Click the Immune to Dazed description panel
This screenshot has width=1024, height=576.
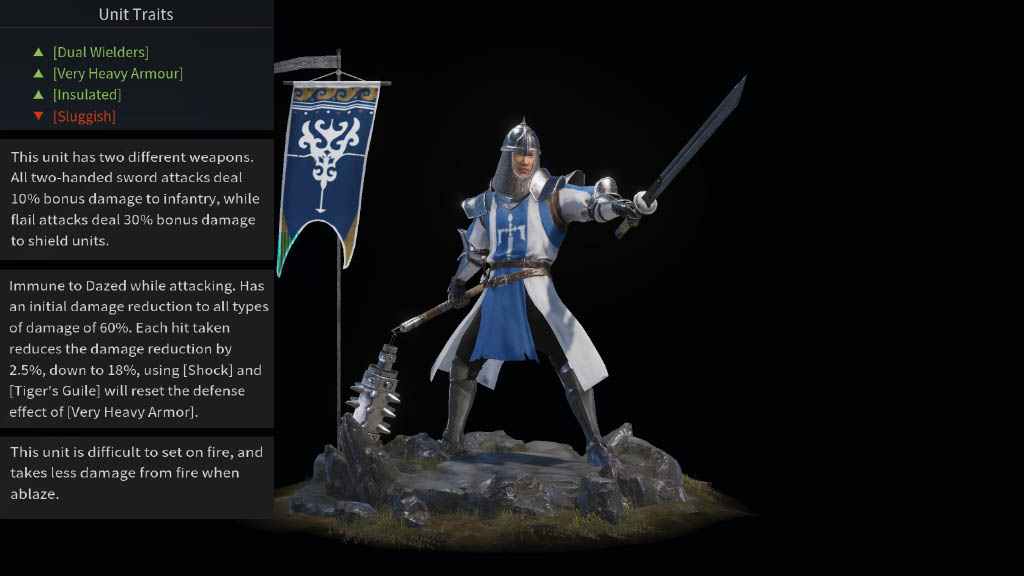[x=136, y=349]
